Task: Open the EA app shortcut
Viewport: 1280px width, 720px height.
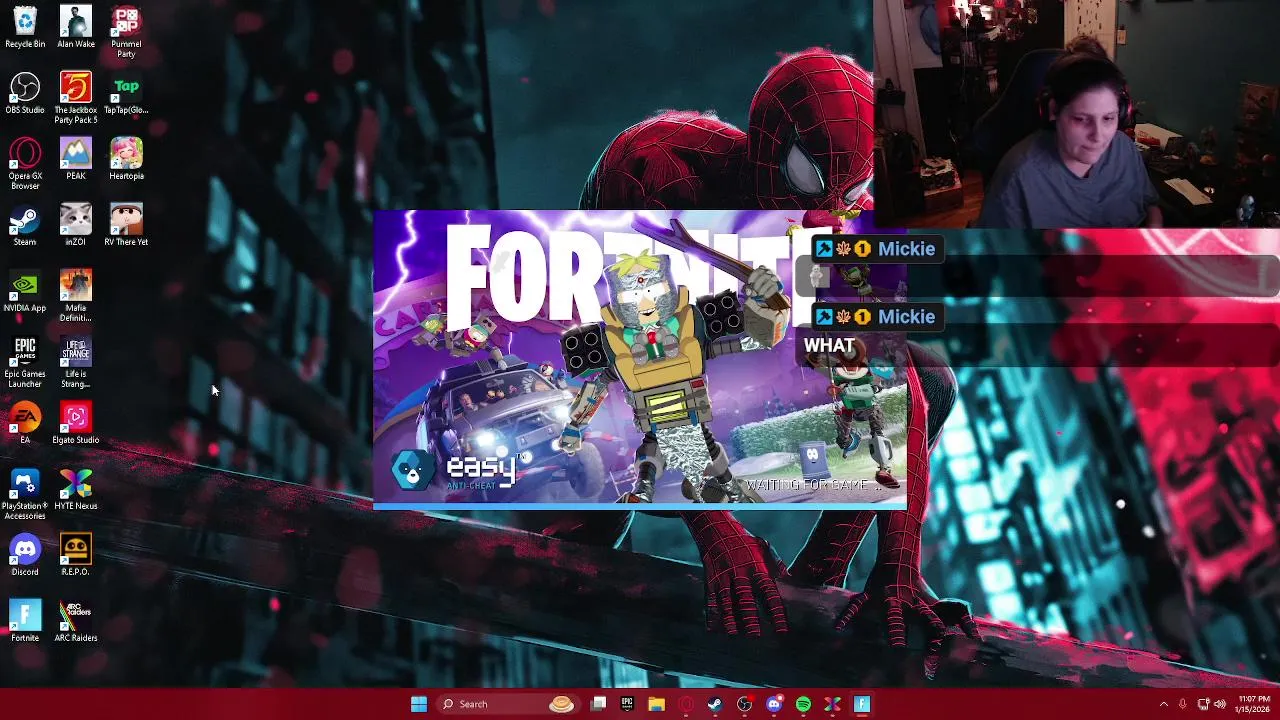Action: tap(25, 423)
